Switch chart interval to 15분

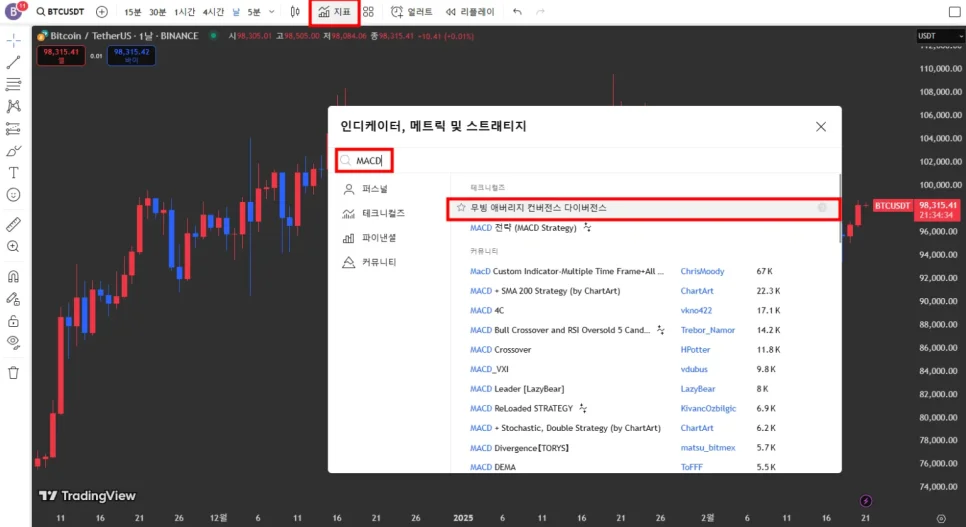point(132,12)
